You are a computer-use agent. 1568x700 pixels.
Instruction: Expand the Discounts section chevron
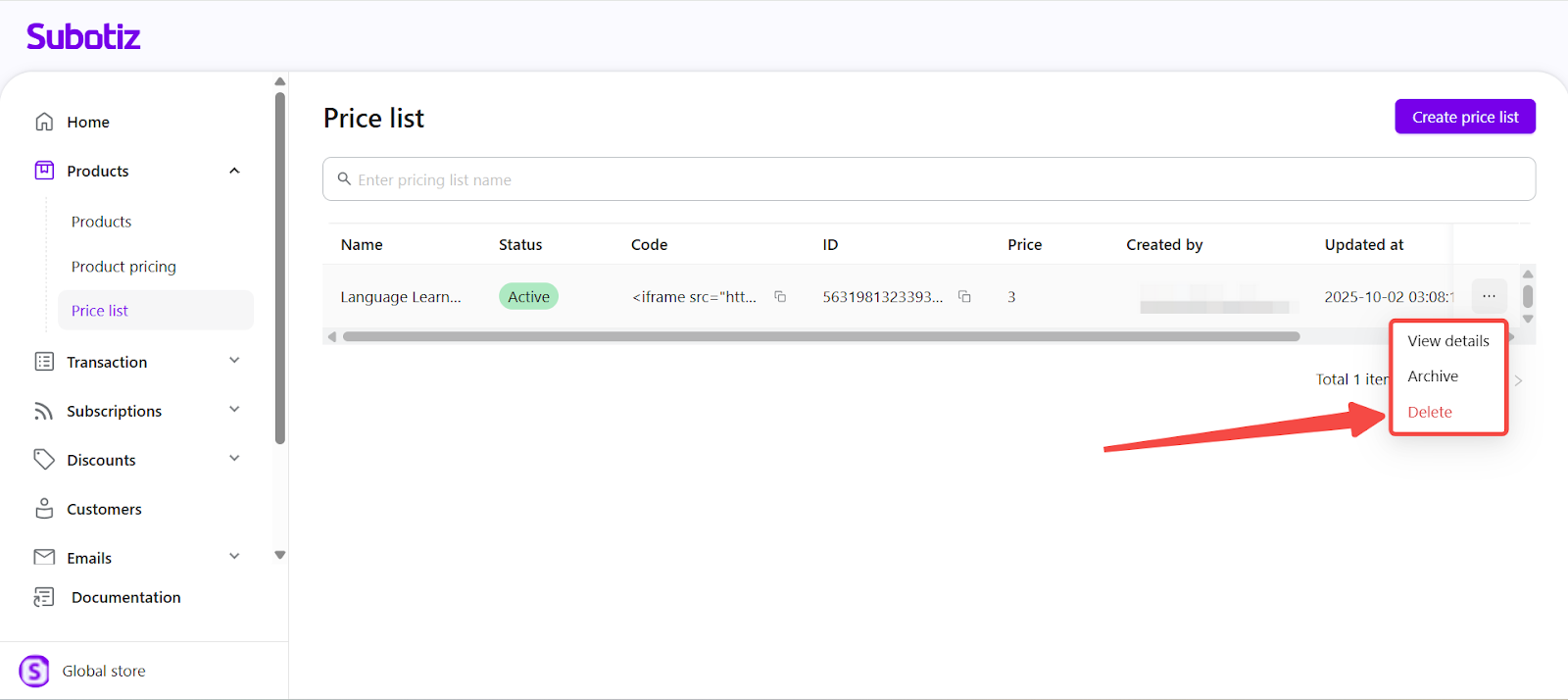234,459
